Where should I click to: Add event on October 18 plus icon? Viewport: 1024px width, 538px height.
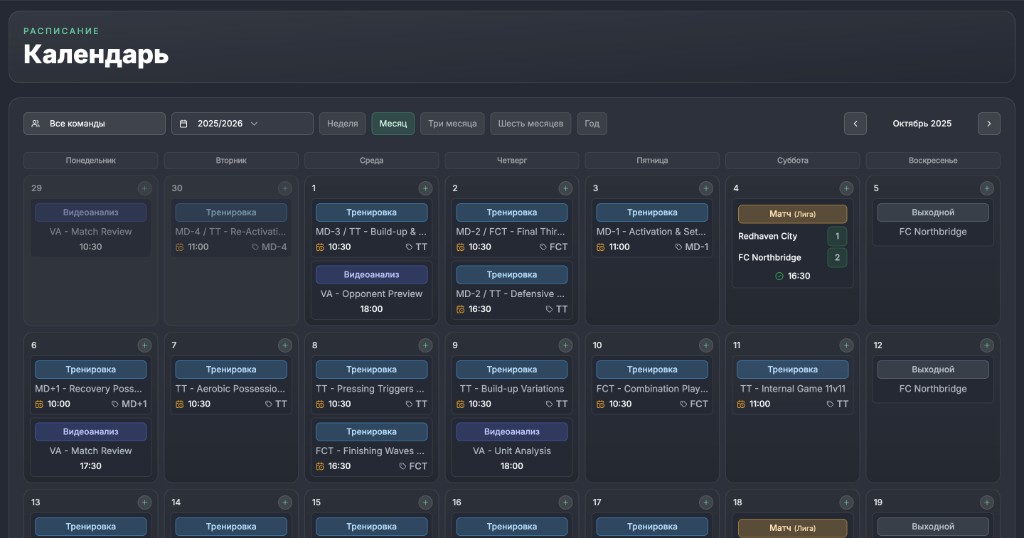[846, 502]
